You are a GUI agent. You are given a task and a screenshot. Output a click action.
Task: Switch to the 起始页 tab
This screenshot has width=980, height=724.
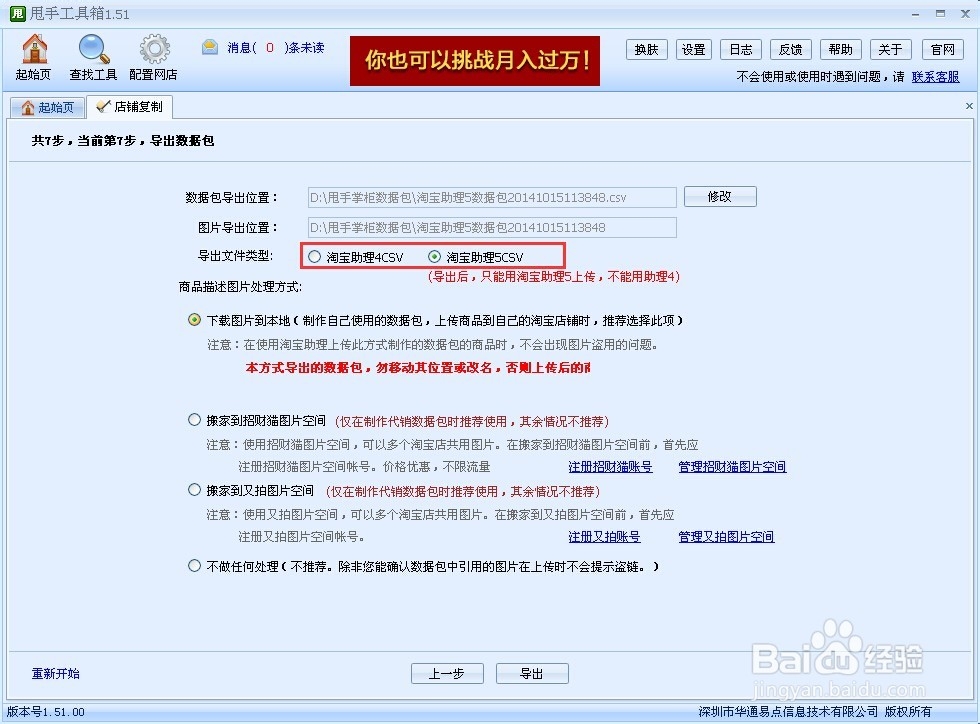pyautogui.click(x=48, y=108)
